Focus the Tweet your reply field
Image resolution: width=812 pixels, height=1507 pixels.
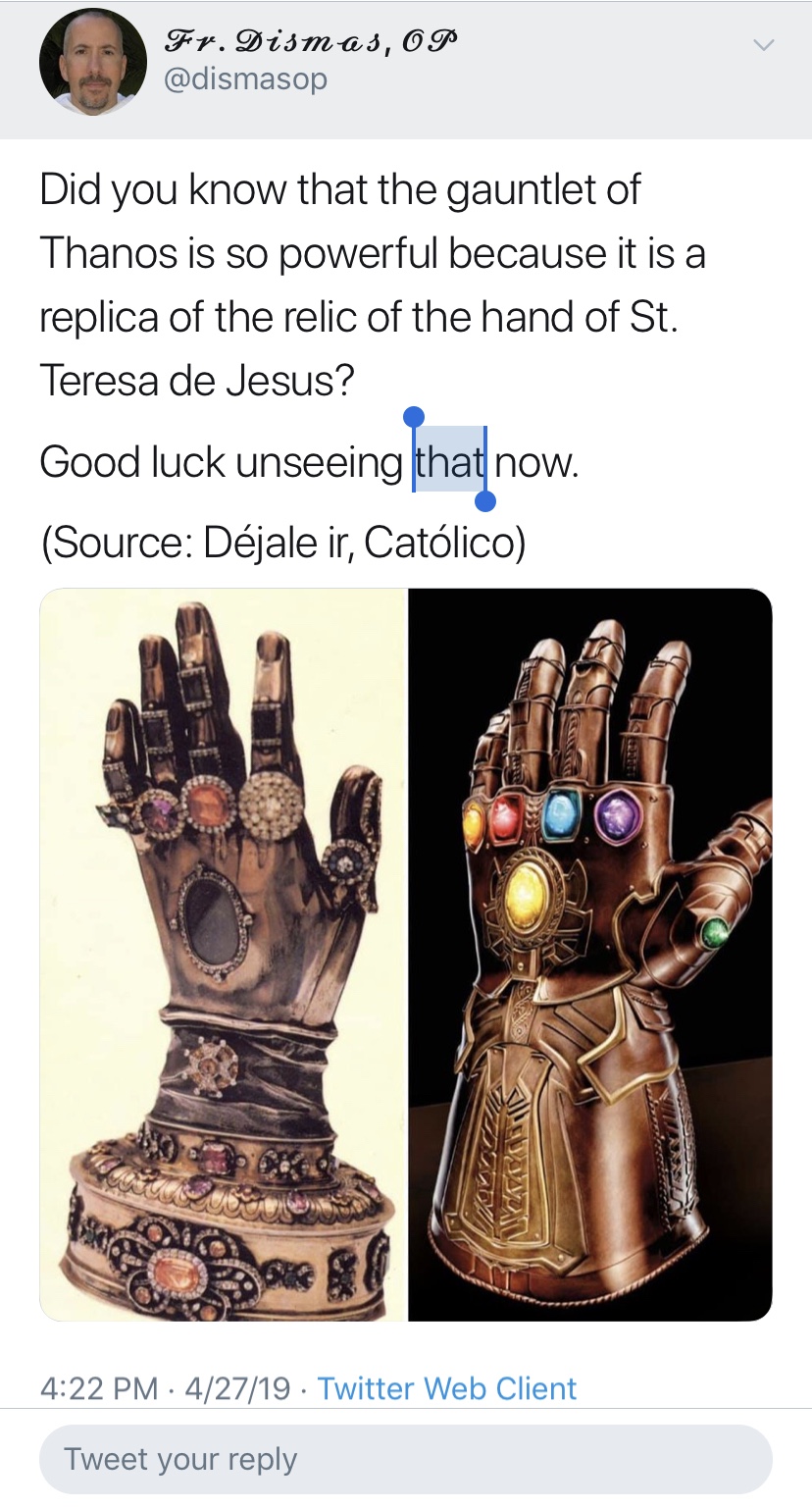pos(406,1458)
